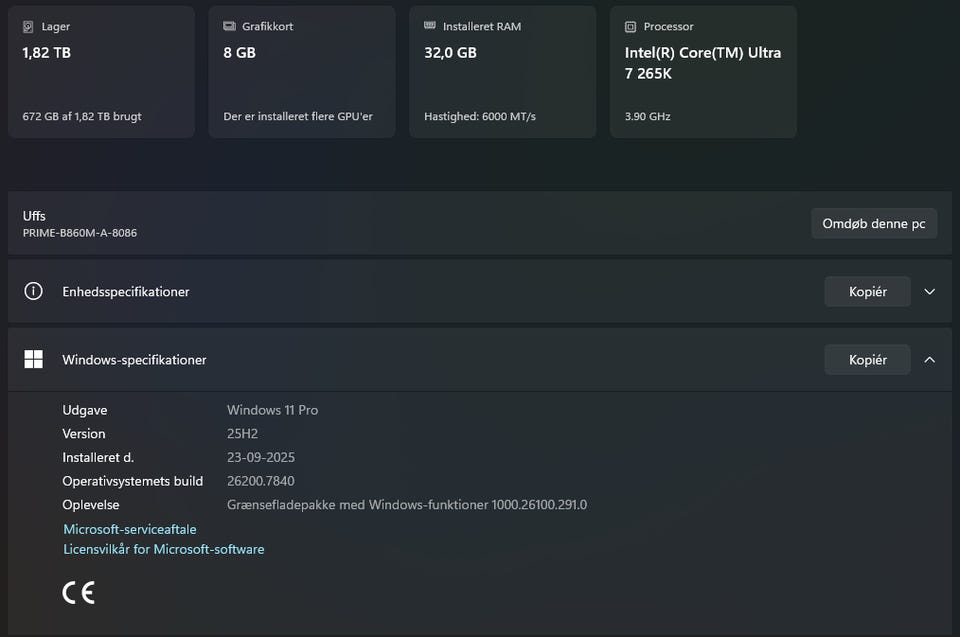The height and width of the screenshot is (637, 960).
Task: Click the CE certification mark
Action: [x=78, y=592]
